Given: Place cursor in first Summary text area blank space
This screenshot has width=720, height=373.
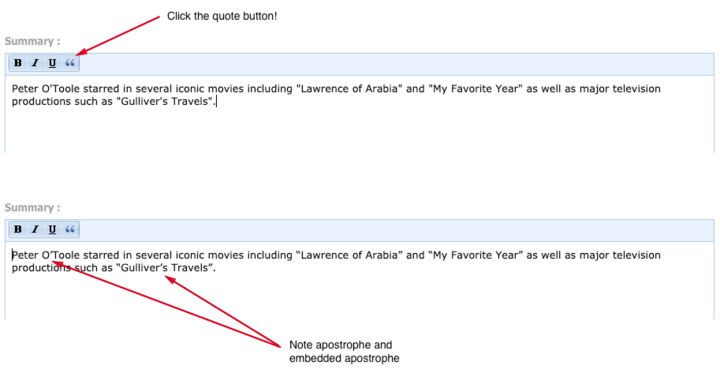Looking at the screenshot, I should pyautogui.click(x=360, y=131).
